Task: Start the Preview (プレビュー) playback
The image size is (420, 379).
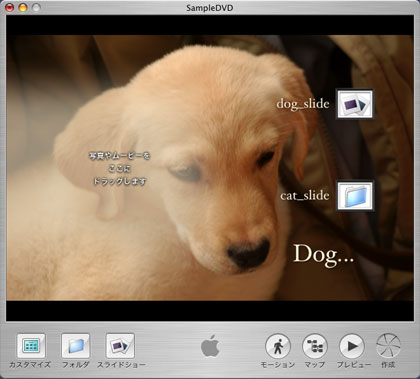Action: (x=352, y=346)
